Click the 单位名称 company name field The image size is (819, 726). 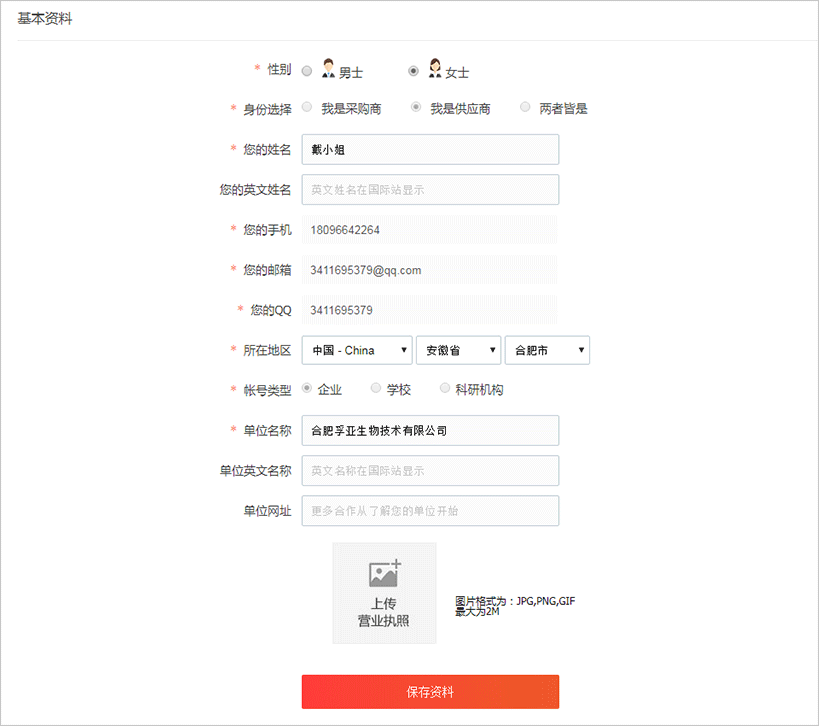pos(430,430)
